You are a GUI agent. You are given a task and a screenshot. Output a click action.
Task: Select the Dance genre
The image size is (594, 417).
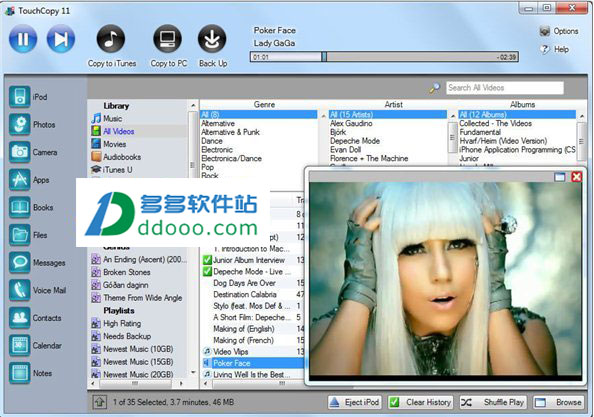click(212, 141)
